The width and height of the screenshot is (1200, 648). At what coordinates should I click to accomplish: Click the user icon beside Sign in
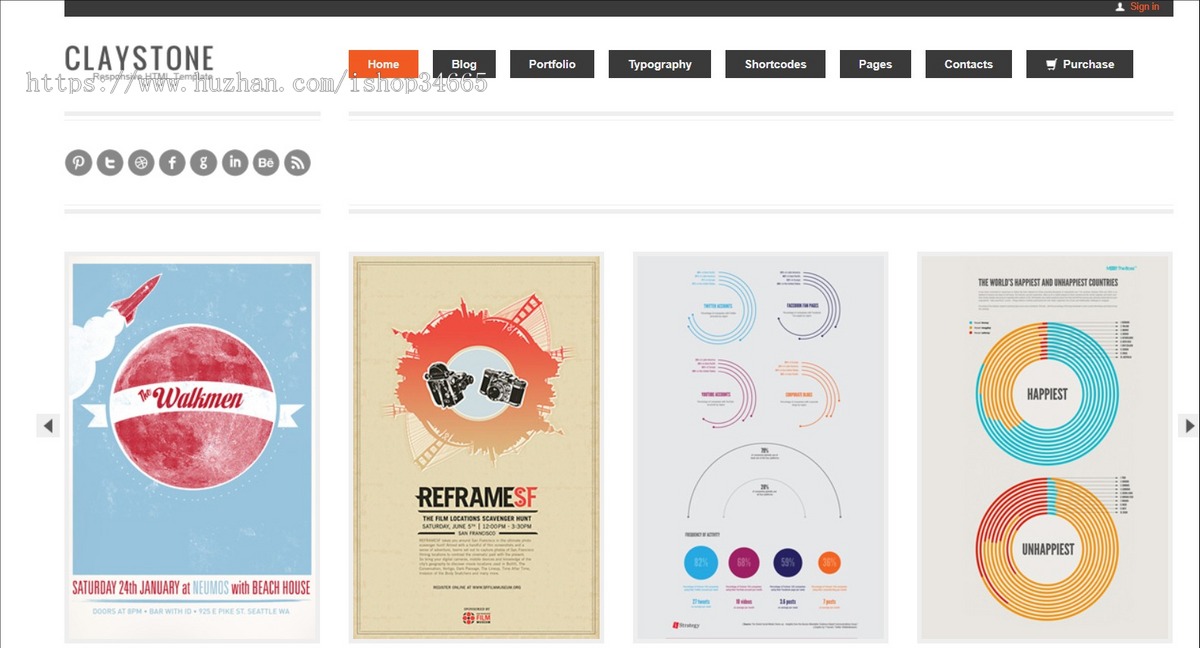click(x=1120, y=7)
